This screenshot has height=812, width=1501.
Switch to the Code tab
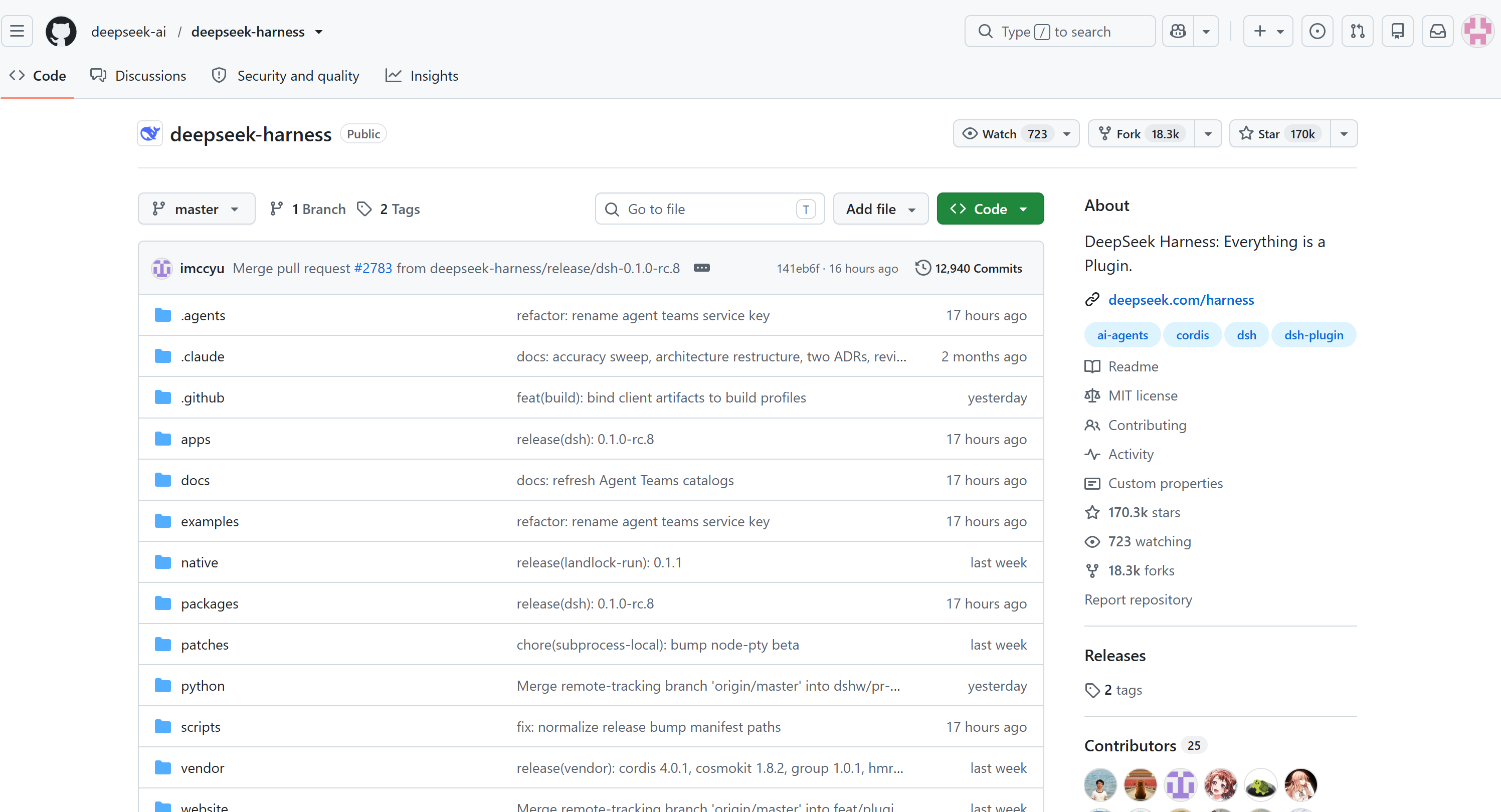pos(38,76)
